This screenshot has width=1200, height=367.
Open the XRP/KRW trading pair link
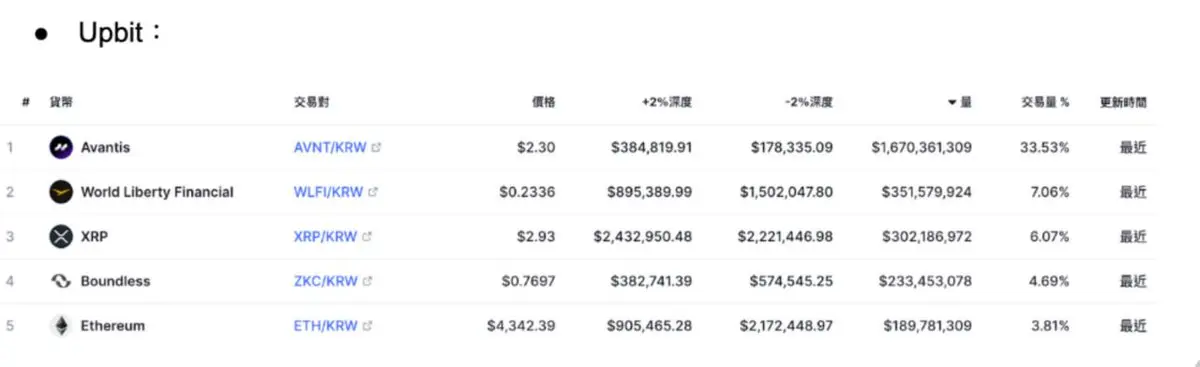click(325, 237)
